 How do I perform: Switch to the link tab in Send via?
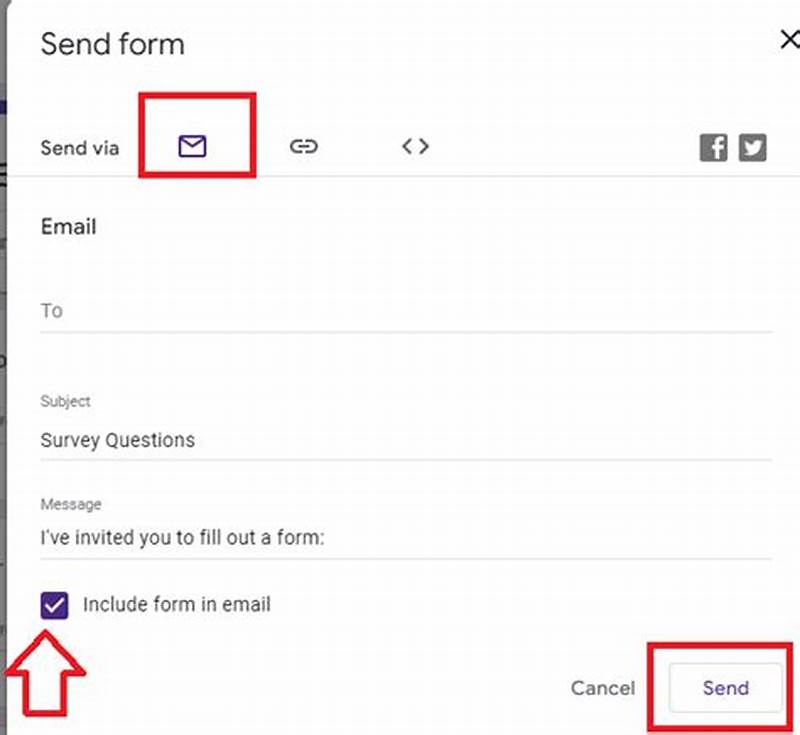tap(304, 146)
